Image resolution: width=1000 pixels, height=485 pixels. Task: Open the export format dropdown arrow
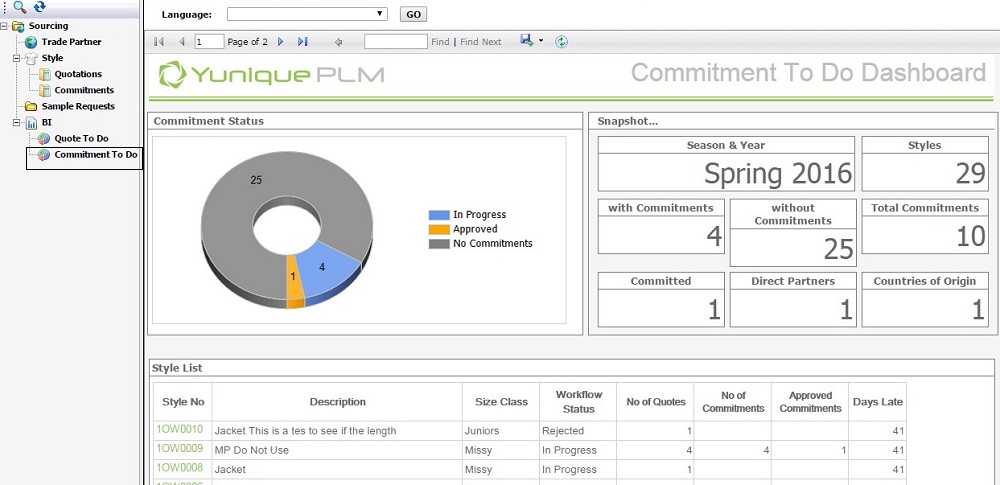point(541,41)
